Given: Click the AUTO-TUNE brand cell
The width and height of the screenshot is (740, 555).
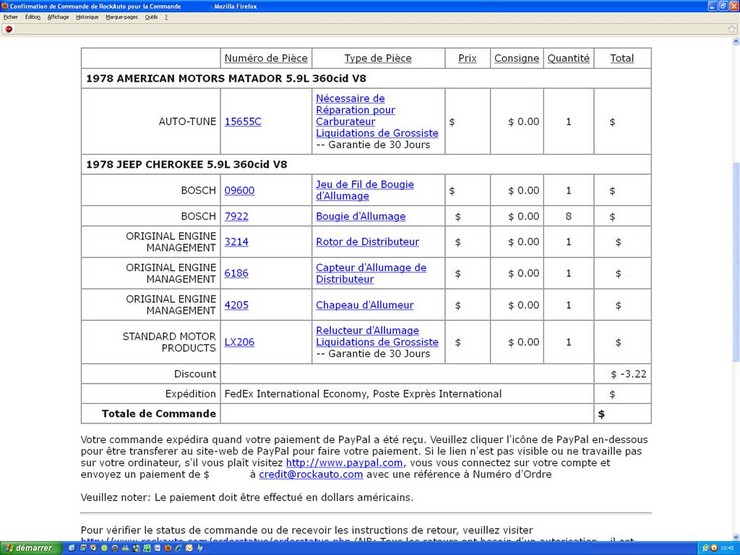Looking at the screenshot, I should (151, 121).
